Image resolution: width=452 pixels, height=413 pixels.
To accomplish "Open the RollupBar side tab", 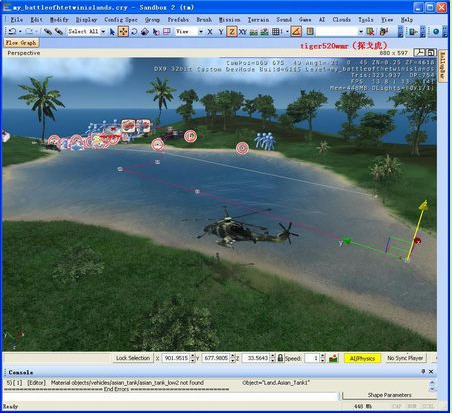I will coord(443,65).
